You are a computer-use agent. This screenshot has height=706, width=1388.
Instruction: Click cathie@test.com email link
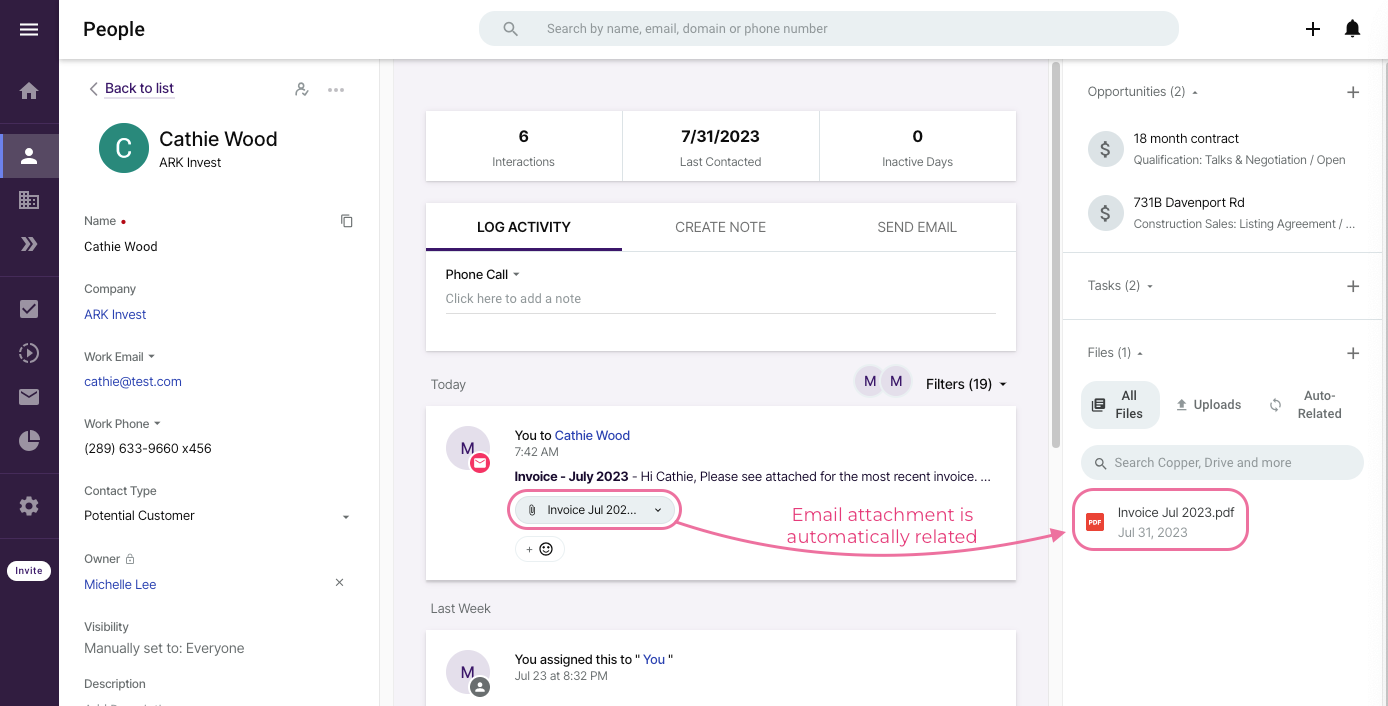pos(133,381)
